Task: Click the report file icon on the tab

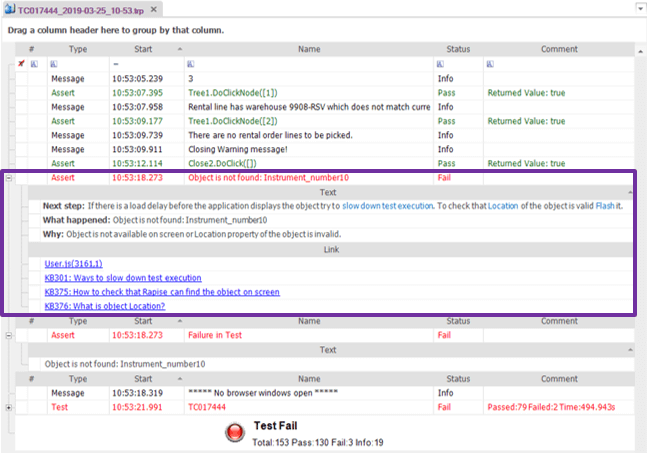Action: click(10, 9)
